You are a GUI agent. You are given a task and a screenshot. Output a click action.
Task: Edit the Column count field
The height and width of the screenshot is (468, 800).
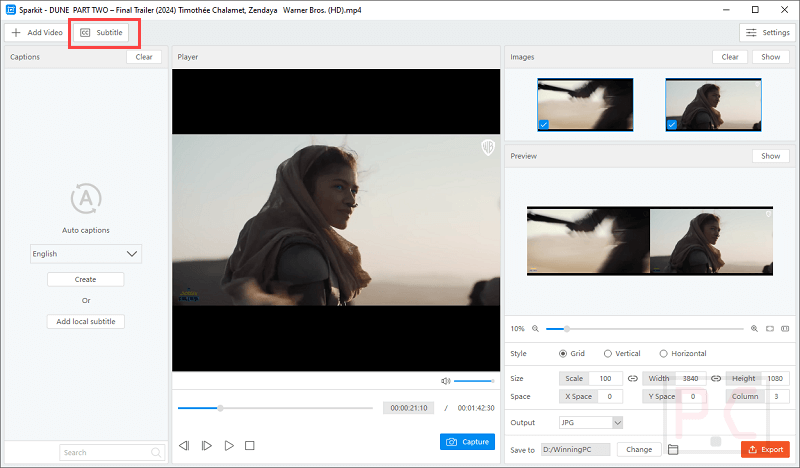click(x=777, y=396)
